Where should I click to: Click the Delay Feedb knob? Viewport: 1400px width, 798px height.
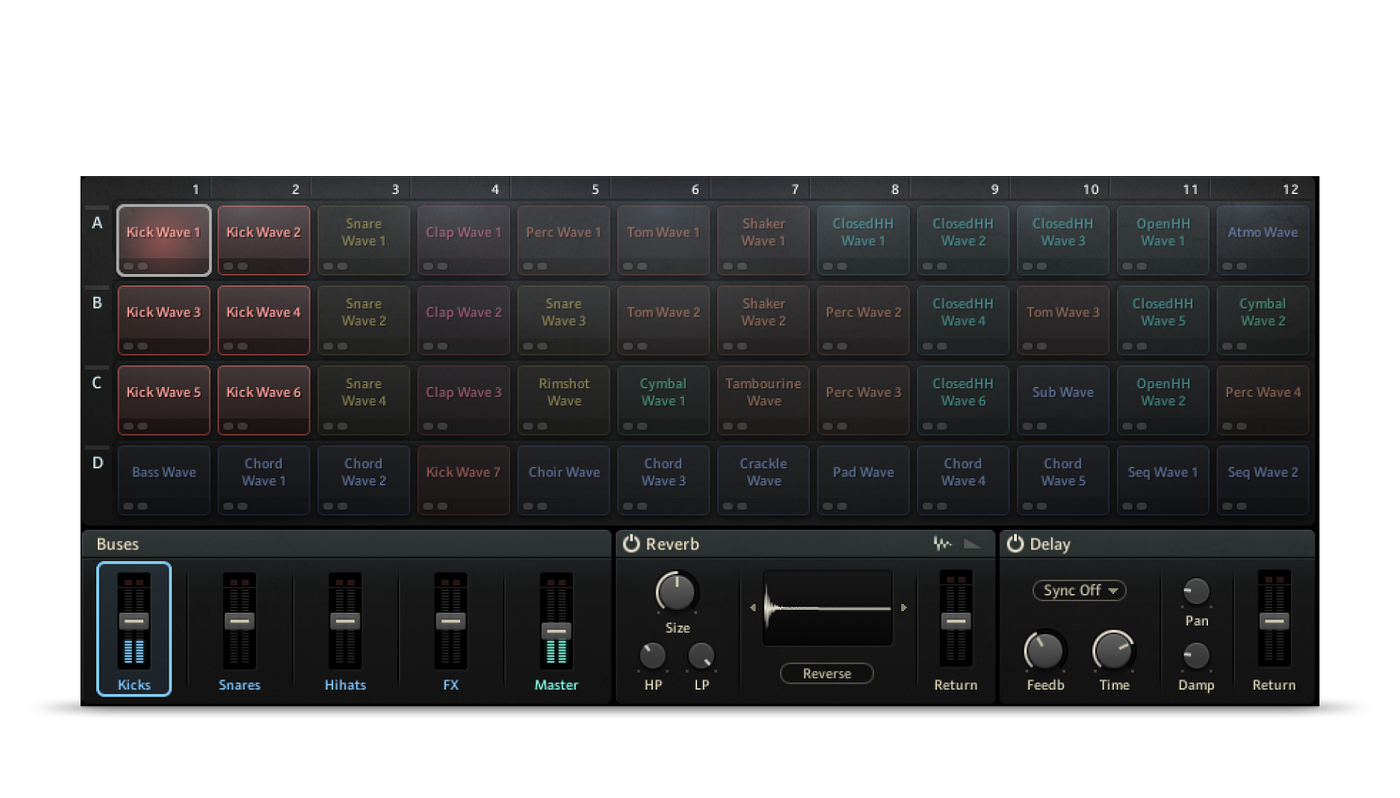point(1045,651)
